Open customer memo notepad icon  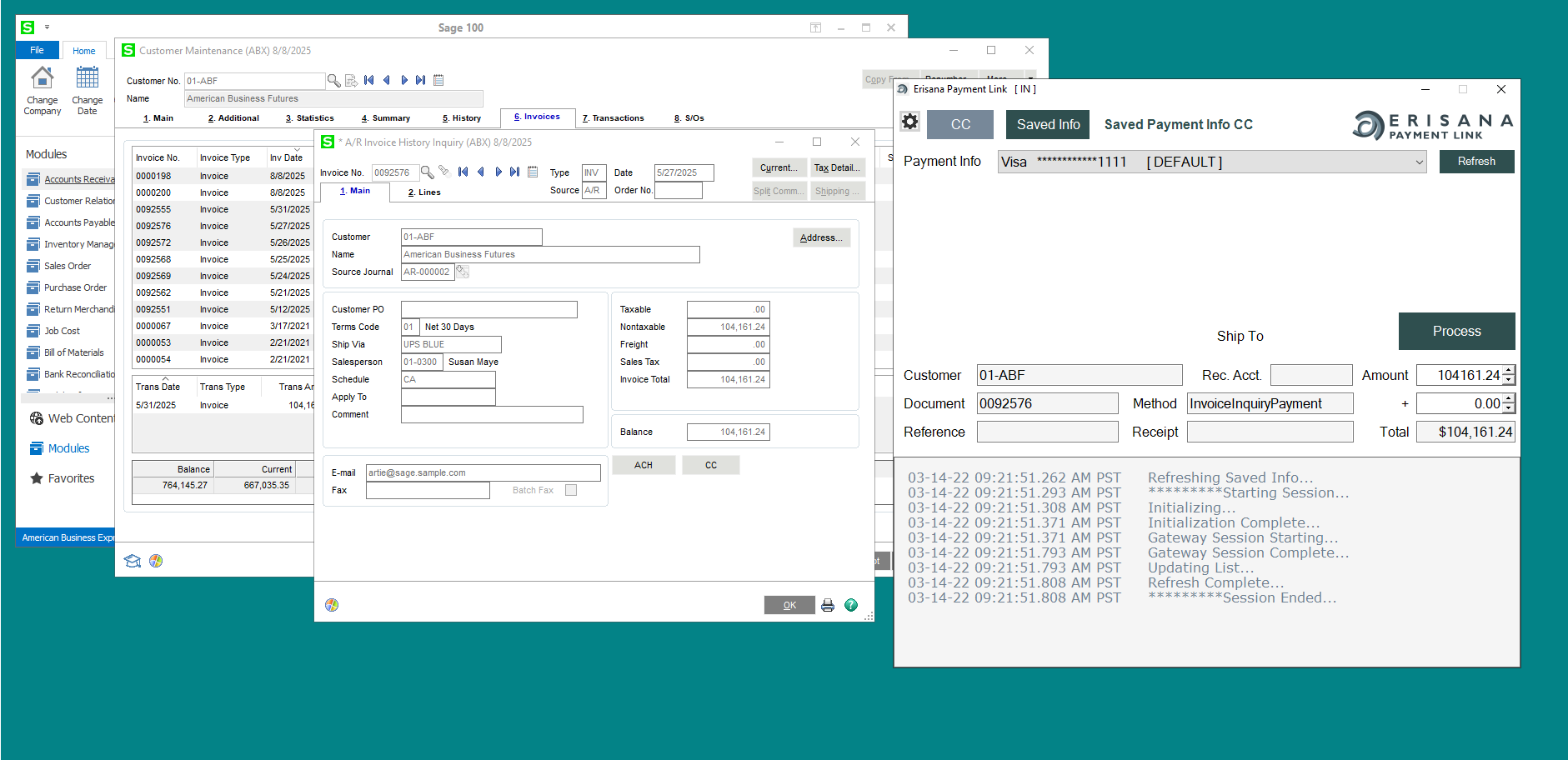[x=438, y=81]
